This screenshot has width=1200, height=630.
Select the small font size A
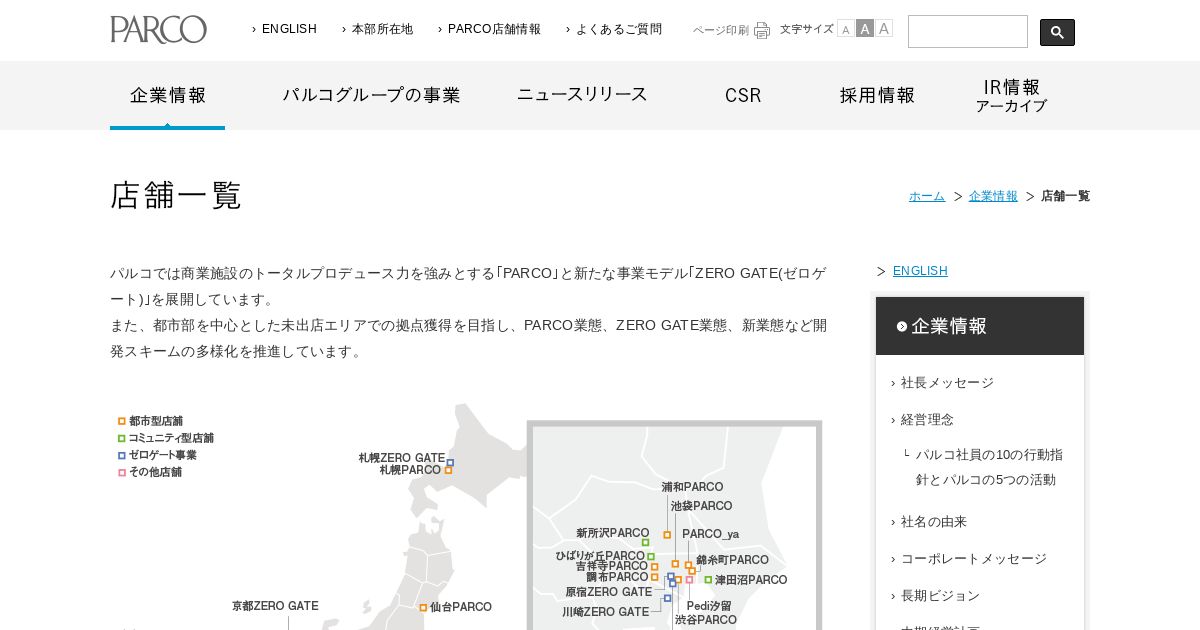[x=845, y=30]
